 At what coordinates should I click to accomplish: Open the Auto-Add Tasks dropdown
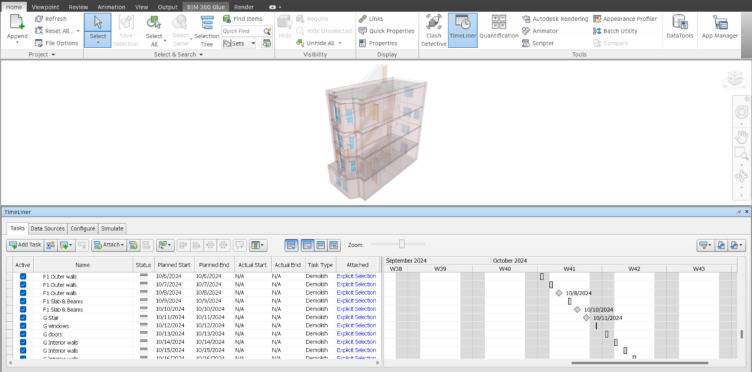(66, 245)
